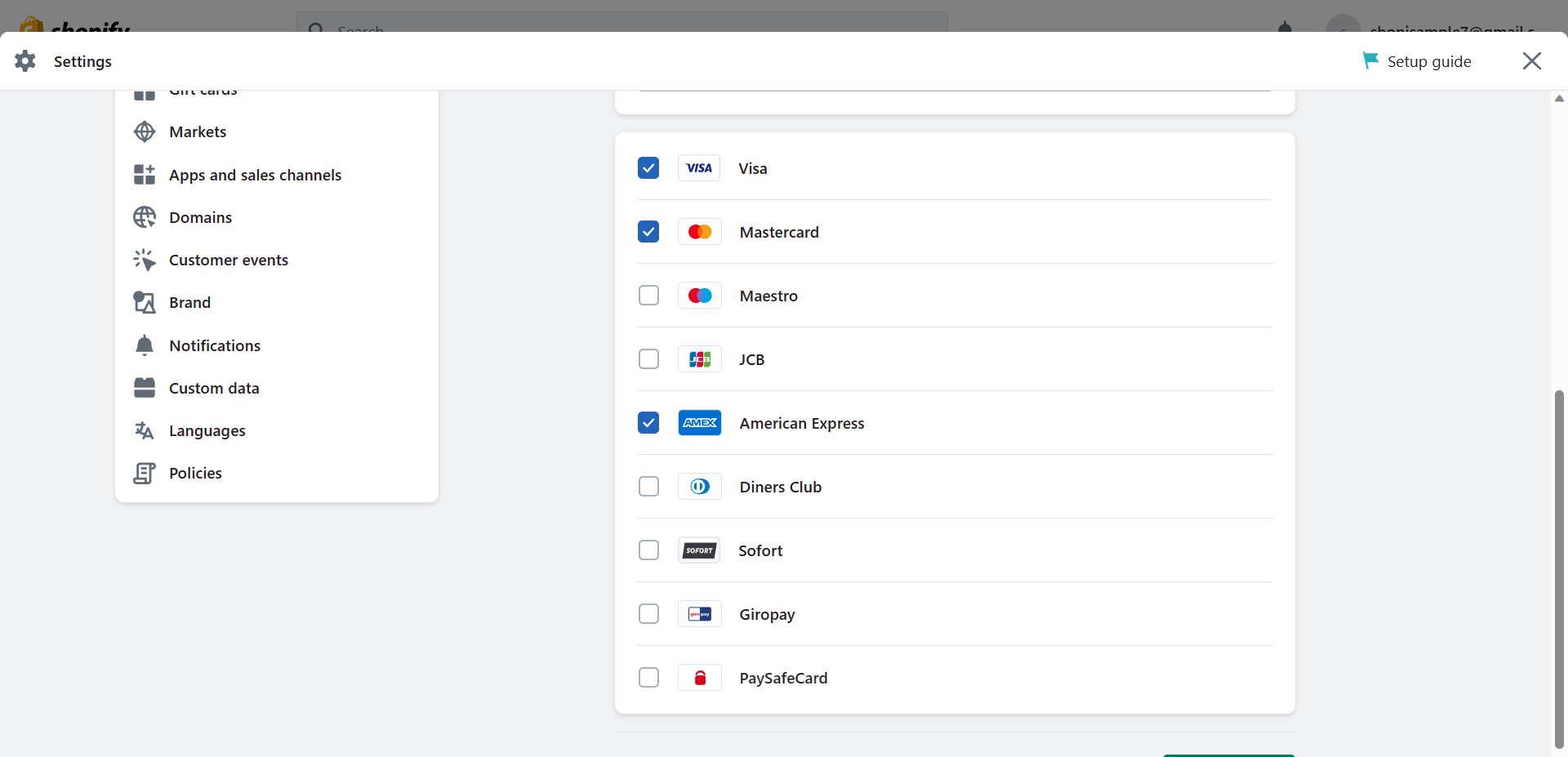Click the Settings gear icon

pos(25,61)
